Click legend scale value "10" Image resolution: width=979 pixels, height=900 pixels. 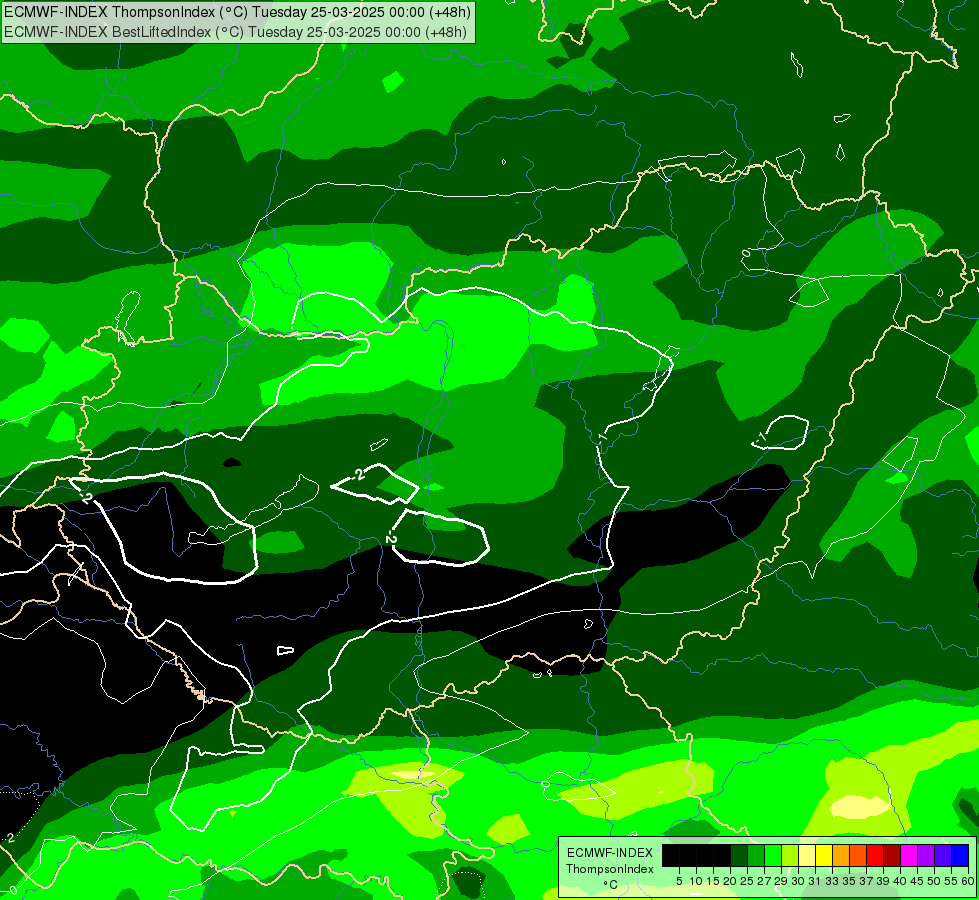[696, 881]
